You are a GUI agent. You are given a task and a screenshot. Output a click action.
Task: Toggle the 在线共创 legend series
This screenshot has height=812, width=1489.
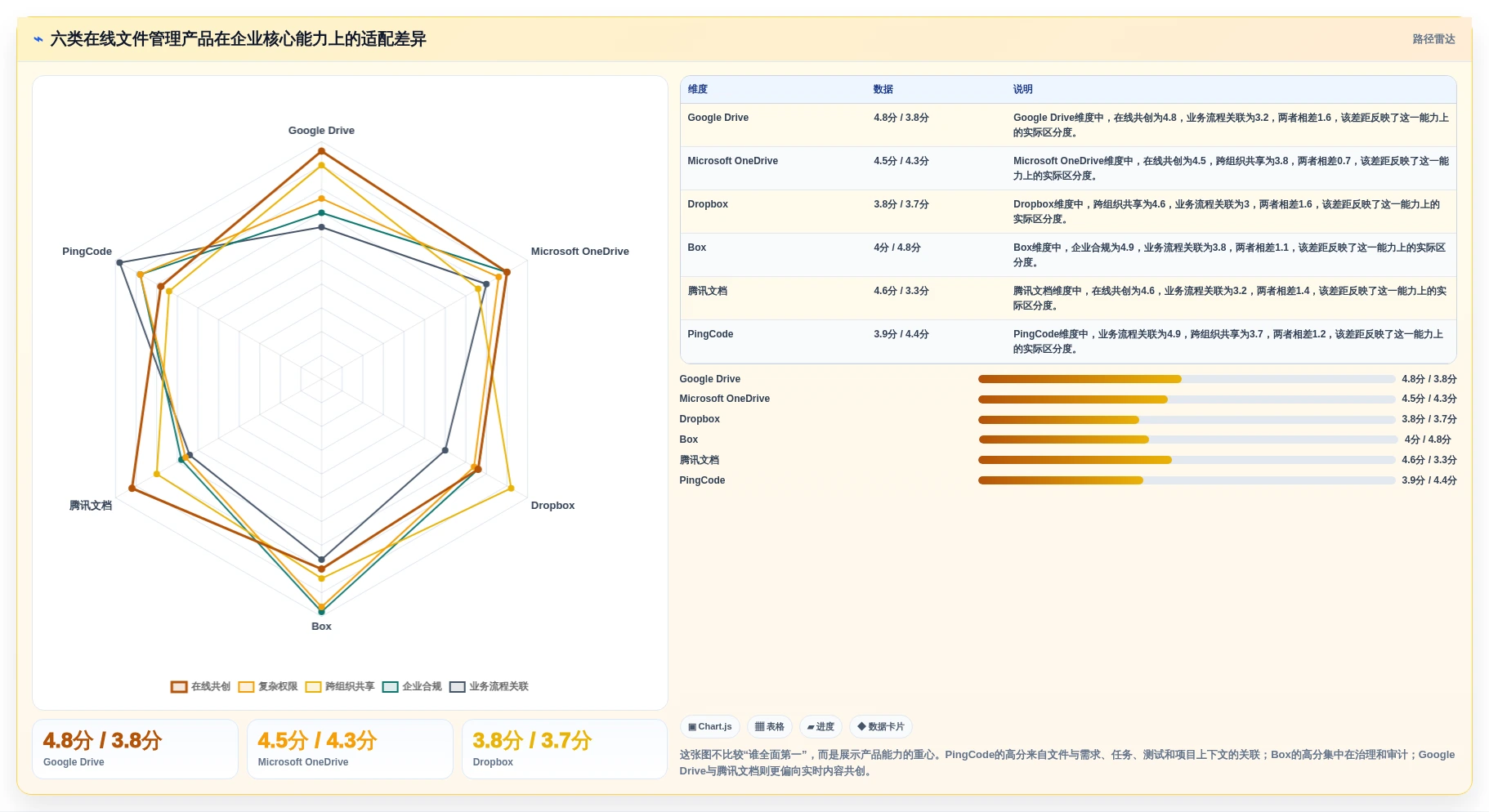point(200,686)
